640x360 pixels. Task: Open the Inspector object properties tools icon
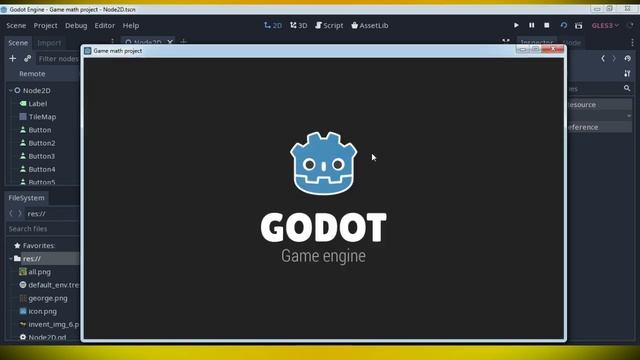pyautogui.click(x=627, y=73)
